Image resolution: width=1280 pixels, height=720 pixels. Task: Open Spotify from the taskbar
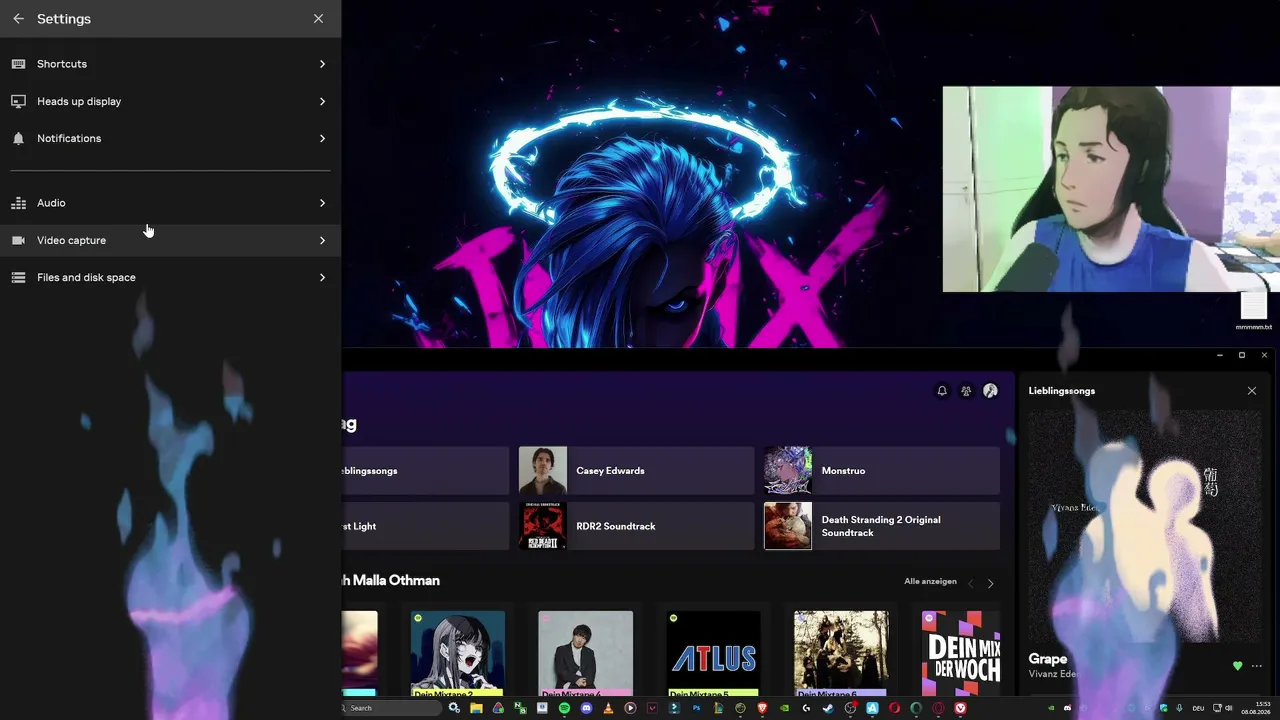564,708
